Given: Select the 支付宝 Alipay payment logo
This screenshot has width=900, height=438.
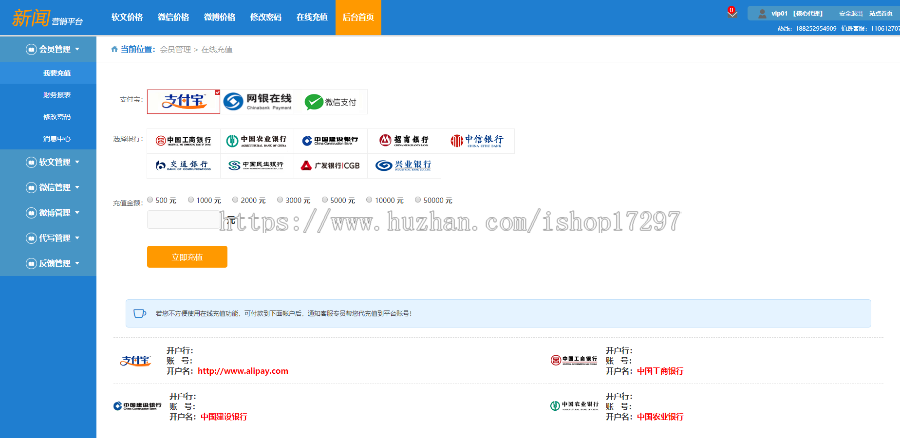Looking at the screenshot, I should tap(184, 102).
